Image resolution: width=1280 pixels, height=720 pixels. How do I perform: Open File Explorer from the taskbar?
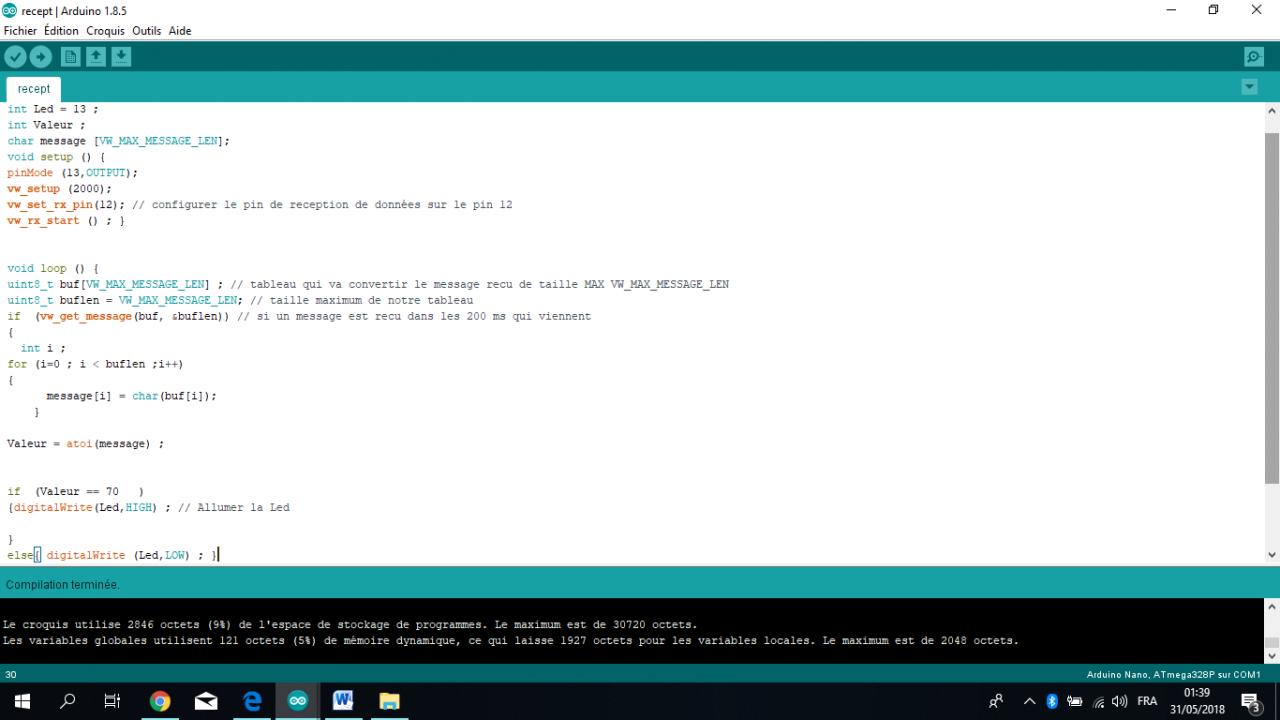point(389,701)
